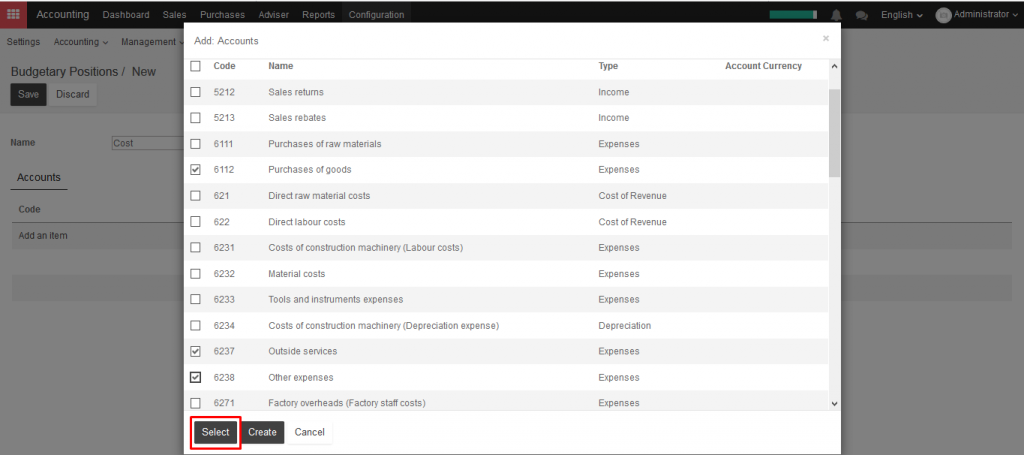This screenshot has height=455, width=1024.
Task: Expand the Accounting submenu dropdown
Action: click(x=81, y=42)
